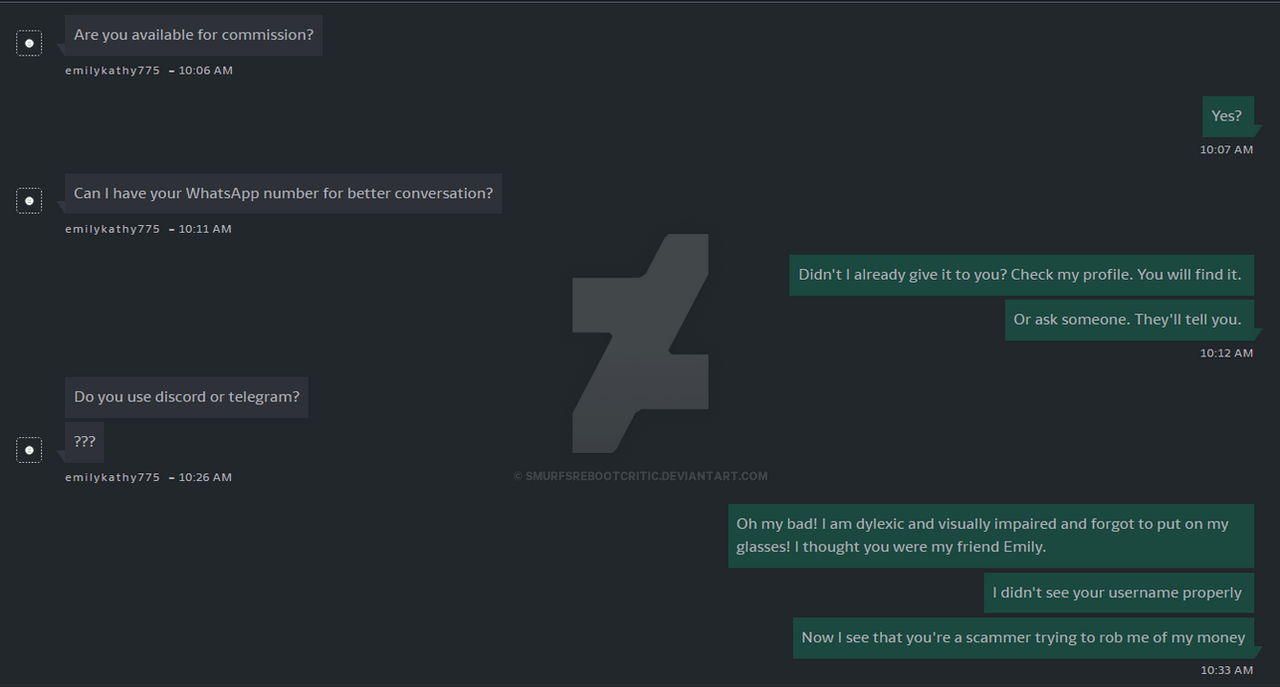Click smurfsrebootcritic.deviantart.com watermark link

641,476
